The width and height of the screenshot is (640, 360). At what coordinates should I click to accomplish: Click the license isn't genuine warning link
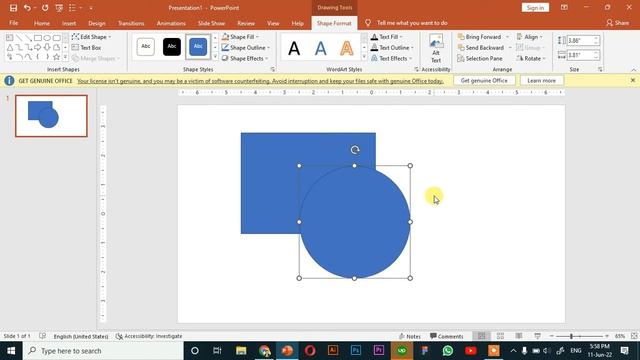tap(260, 81)
